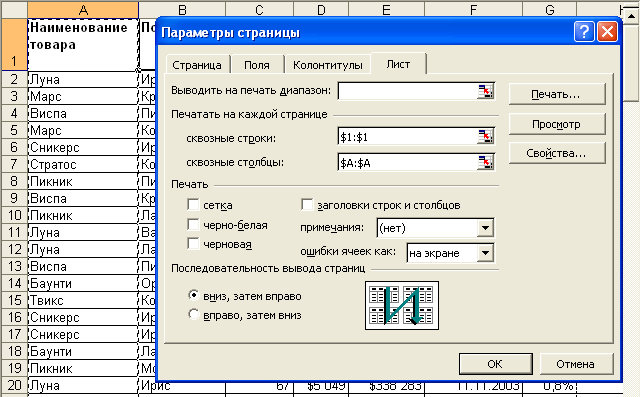Close the Параметры страницы dialog with X
640x397 pixels.
607,31
